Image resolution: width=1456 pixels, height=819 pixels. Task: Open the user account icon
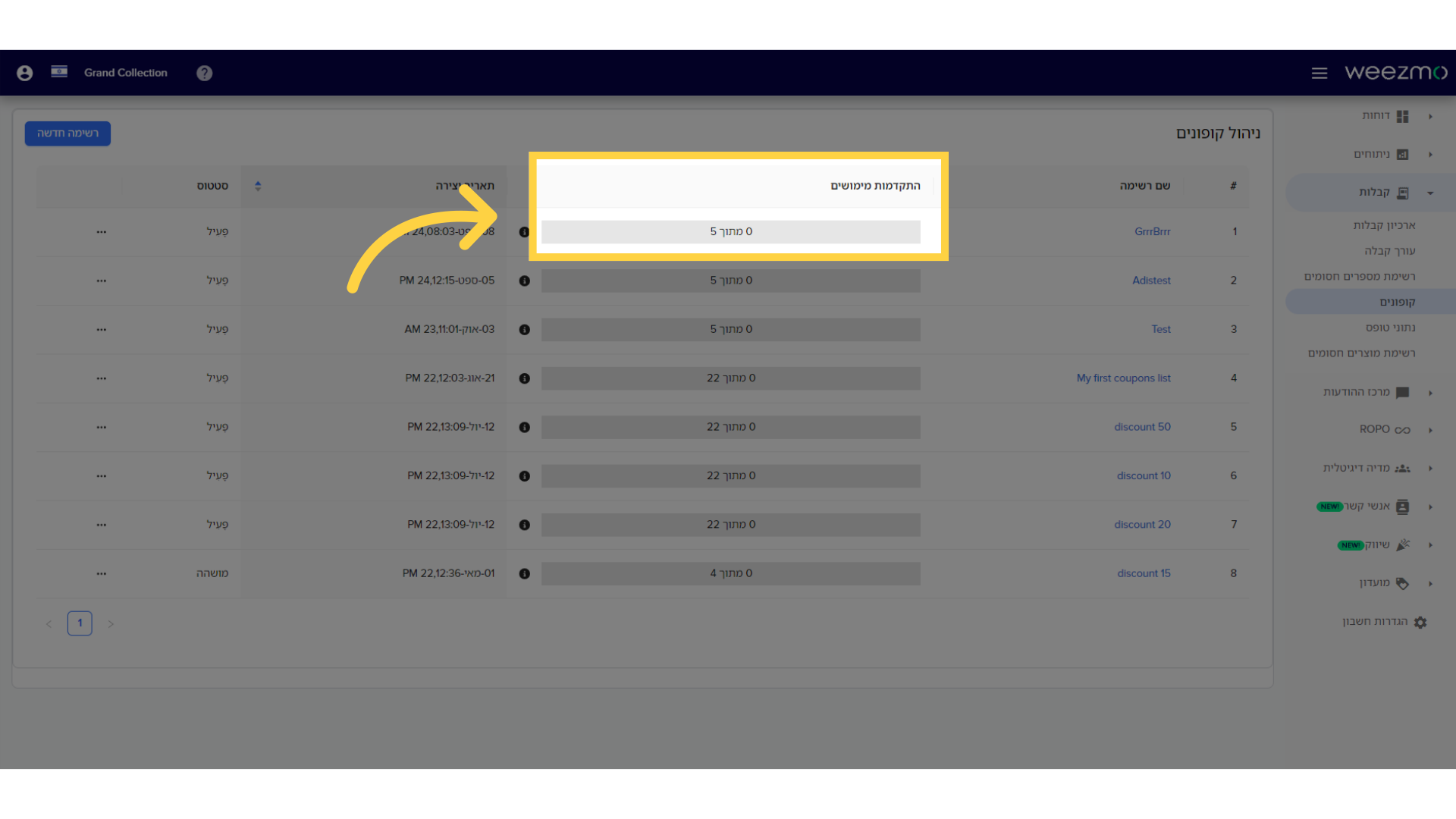pos(25,73)
